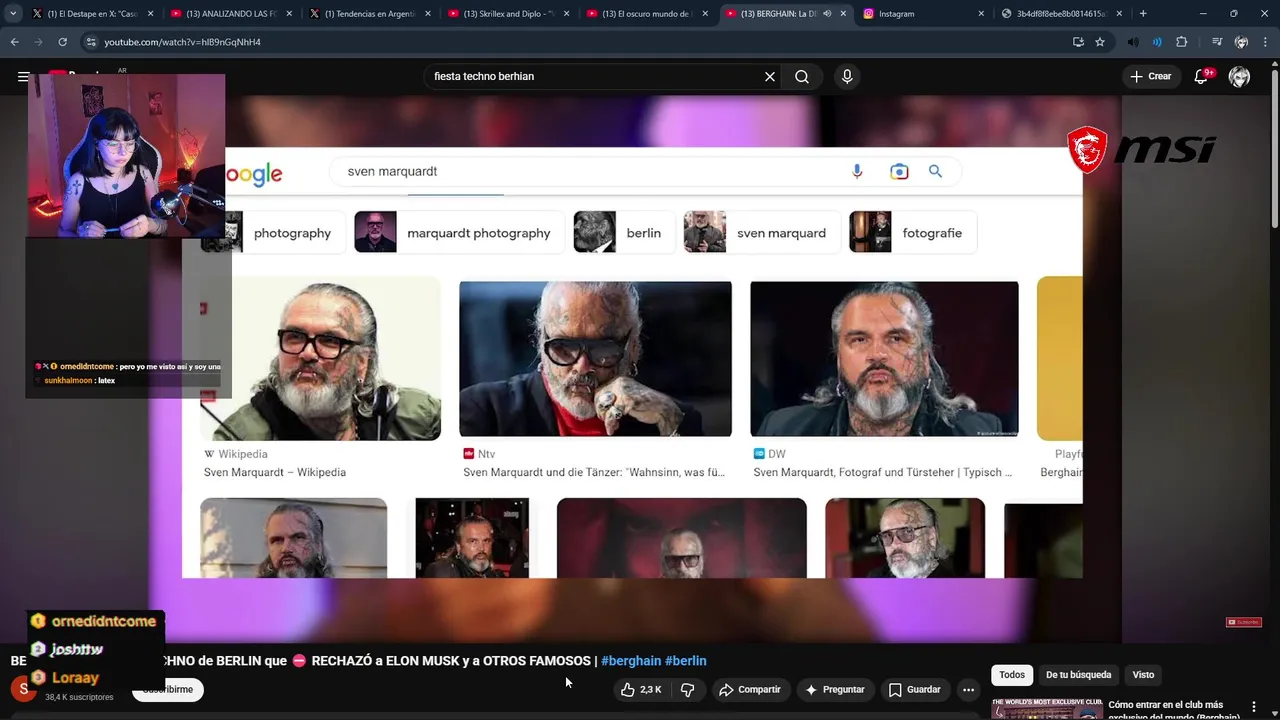Click the install app icon in the address bar
Screen dimensions: 1280x720
coord(1078,42)
